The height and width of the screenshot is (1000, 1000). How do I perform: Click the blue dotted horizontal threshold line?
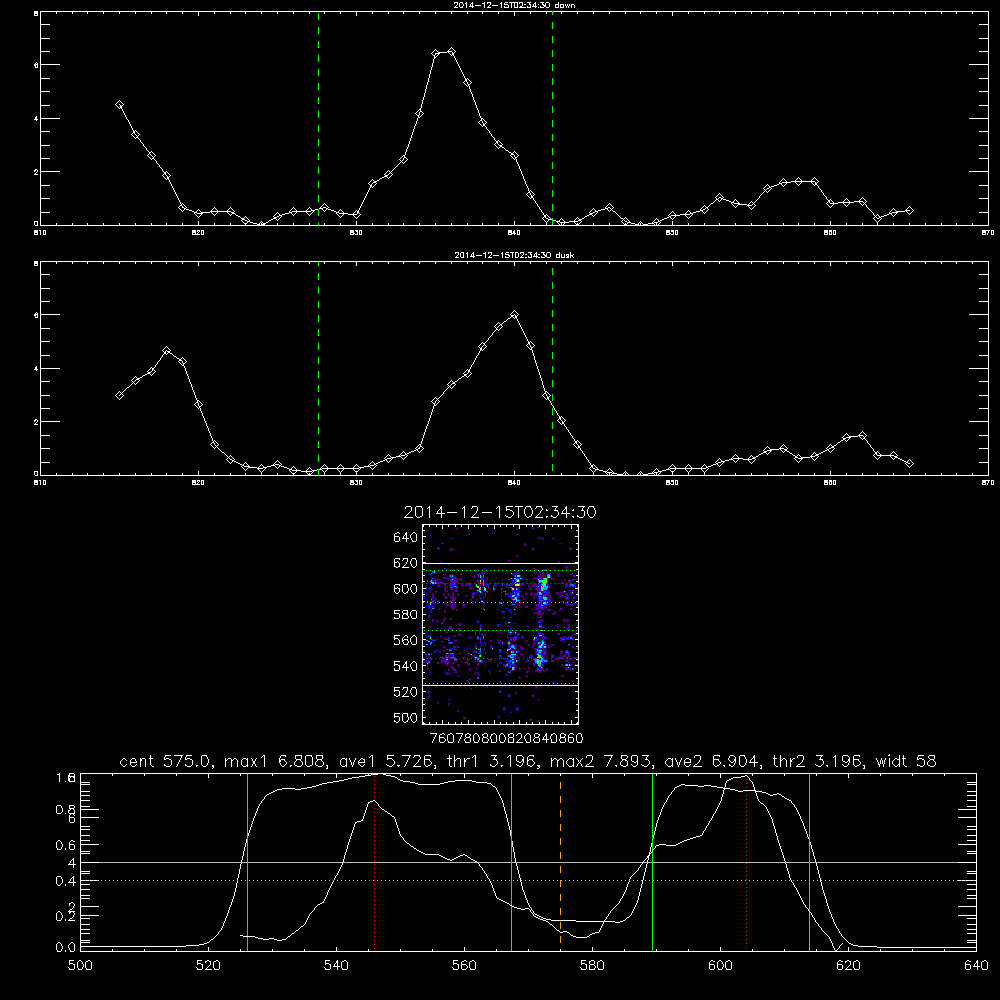coord(528,881)
